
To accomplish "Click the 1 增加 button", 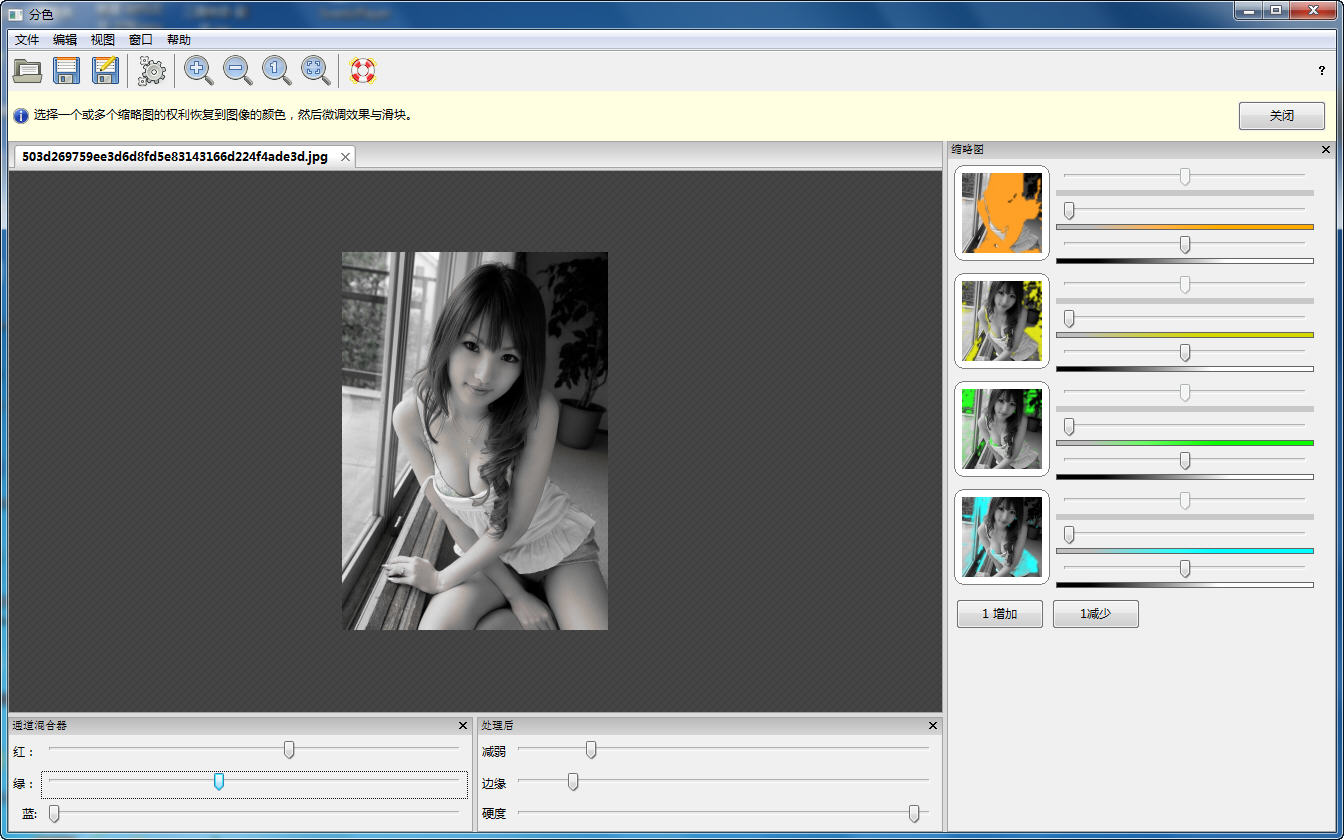I will 1000,614.
